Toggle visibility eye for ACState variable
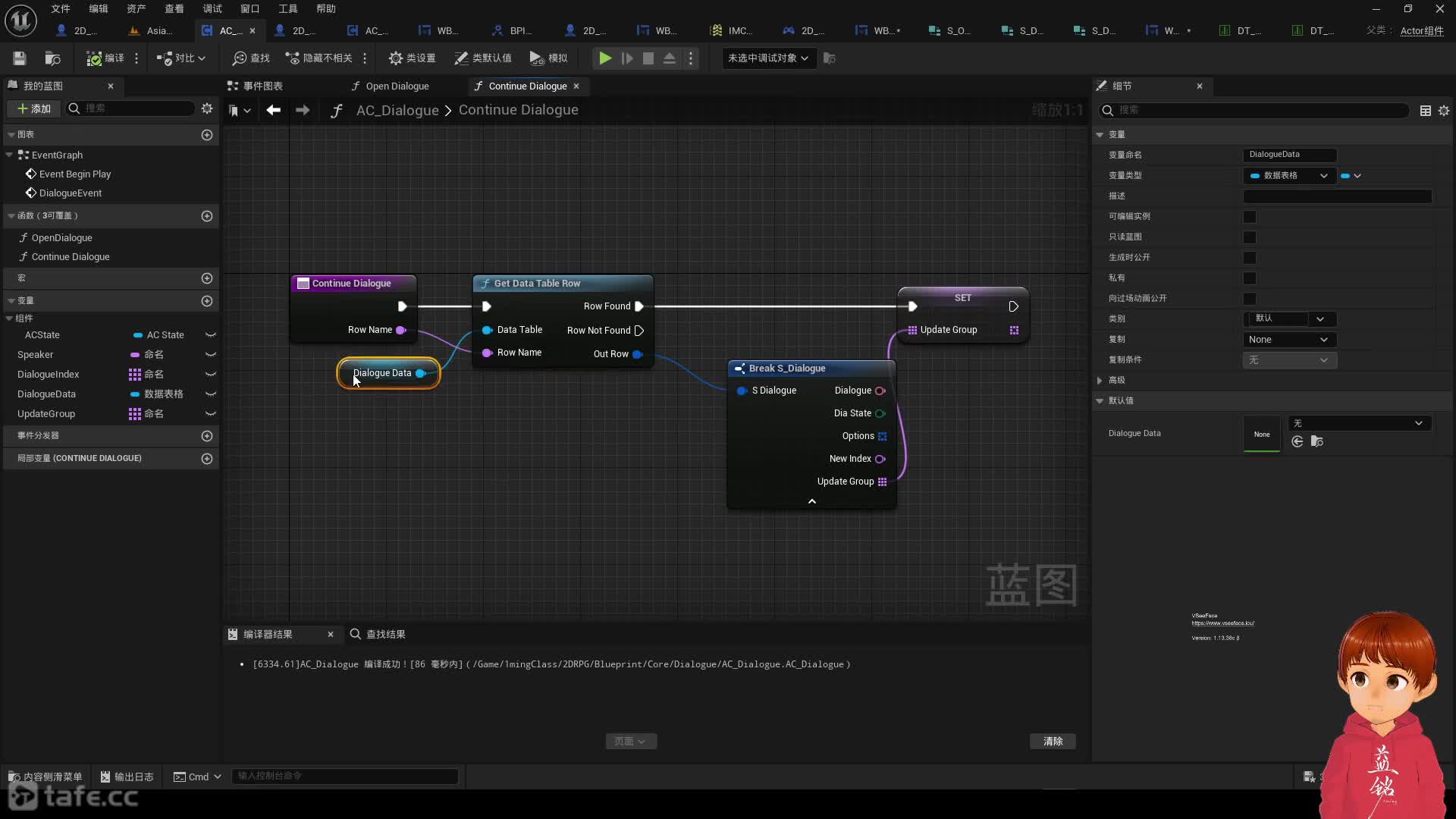1456x819 pixels. coord(211,335)
